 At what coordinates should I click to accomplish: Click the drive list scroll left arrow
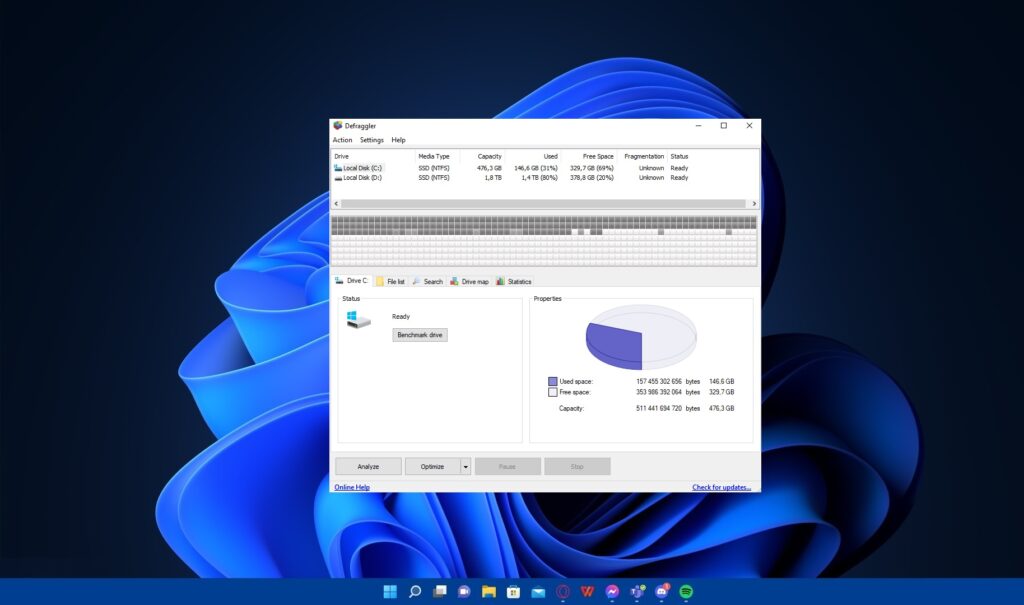[x=336, y=204]
